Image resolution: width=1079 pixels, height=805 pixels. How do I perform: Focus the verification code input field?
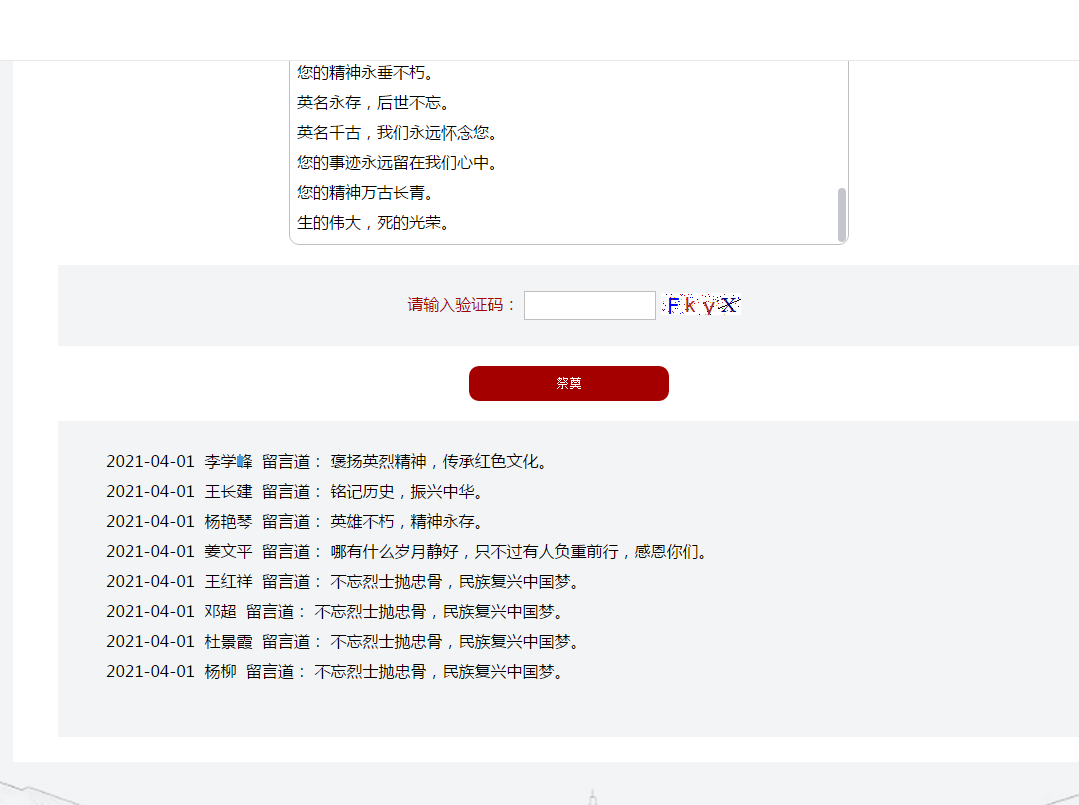(x=589, y=306)
